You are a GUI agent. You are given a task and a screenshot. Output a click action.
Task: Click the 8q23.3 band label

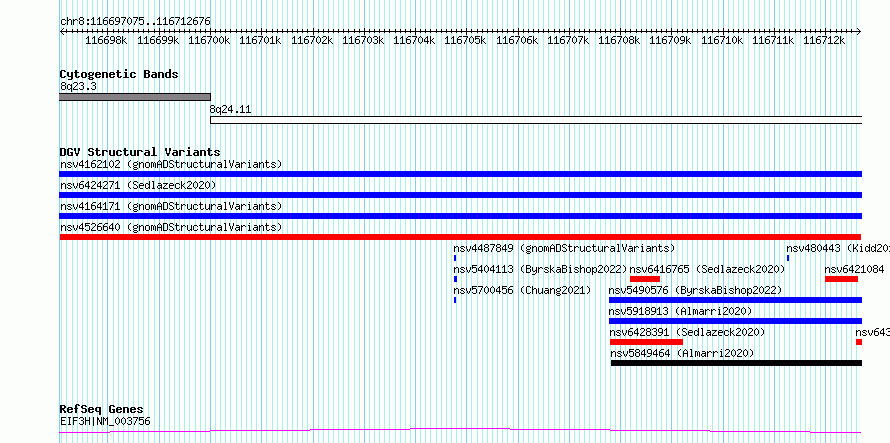[78, 86]
